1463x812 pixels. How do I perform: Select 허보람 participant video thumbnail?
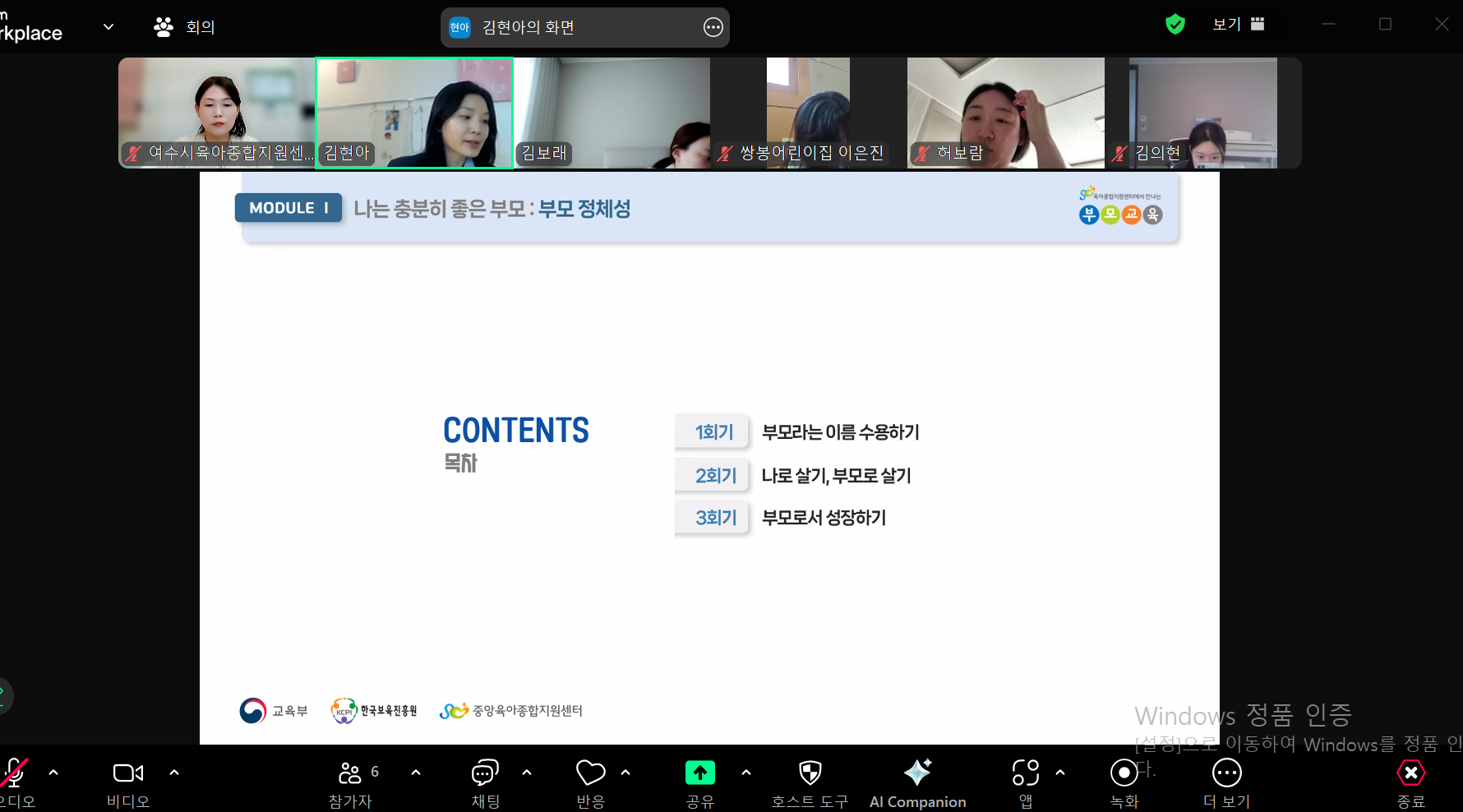[x=1005, y=113]
